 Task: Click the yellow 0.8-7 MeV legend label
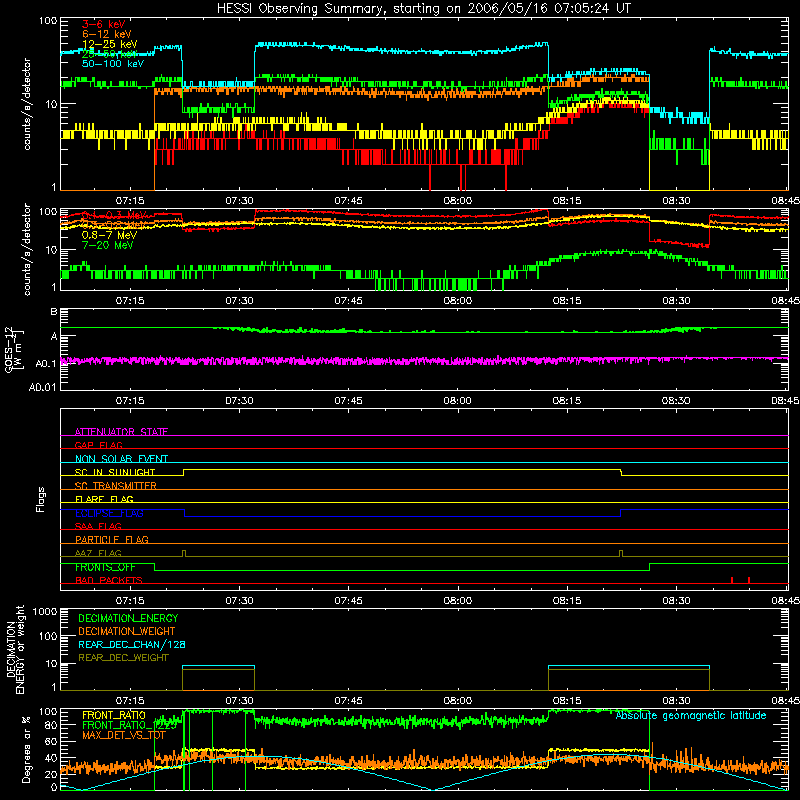coord(109,235)
